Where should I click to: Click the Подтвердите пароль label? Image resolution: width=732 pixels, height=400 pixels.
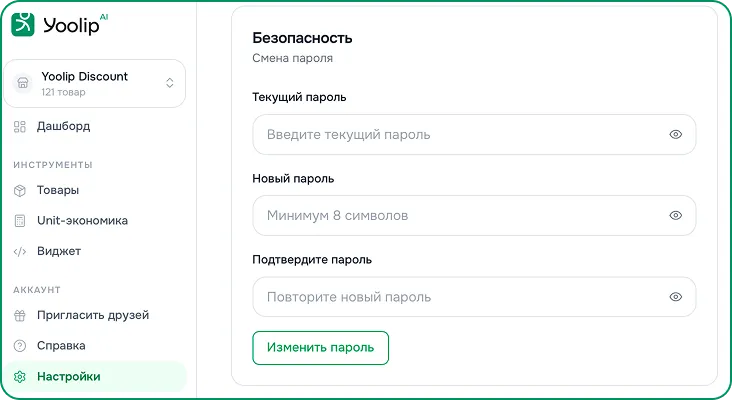312,260
